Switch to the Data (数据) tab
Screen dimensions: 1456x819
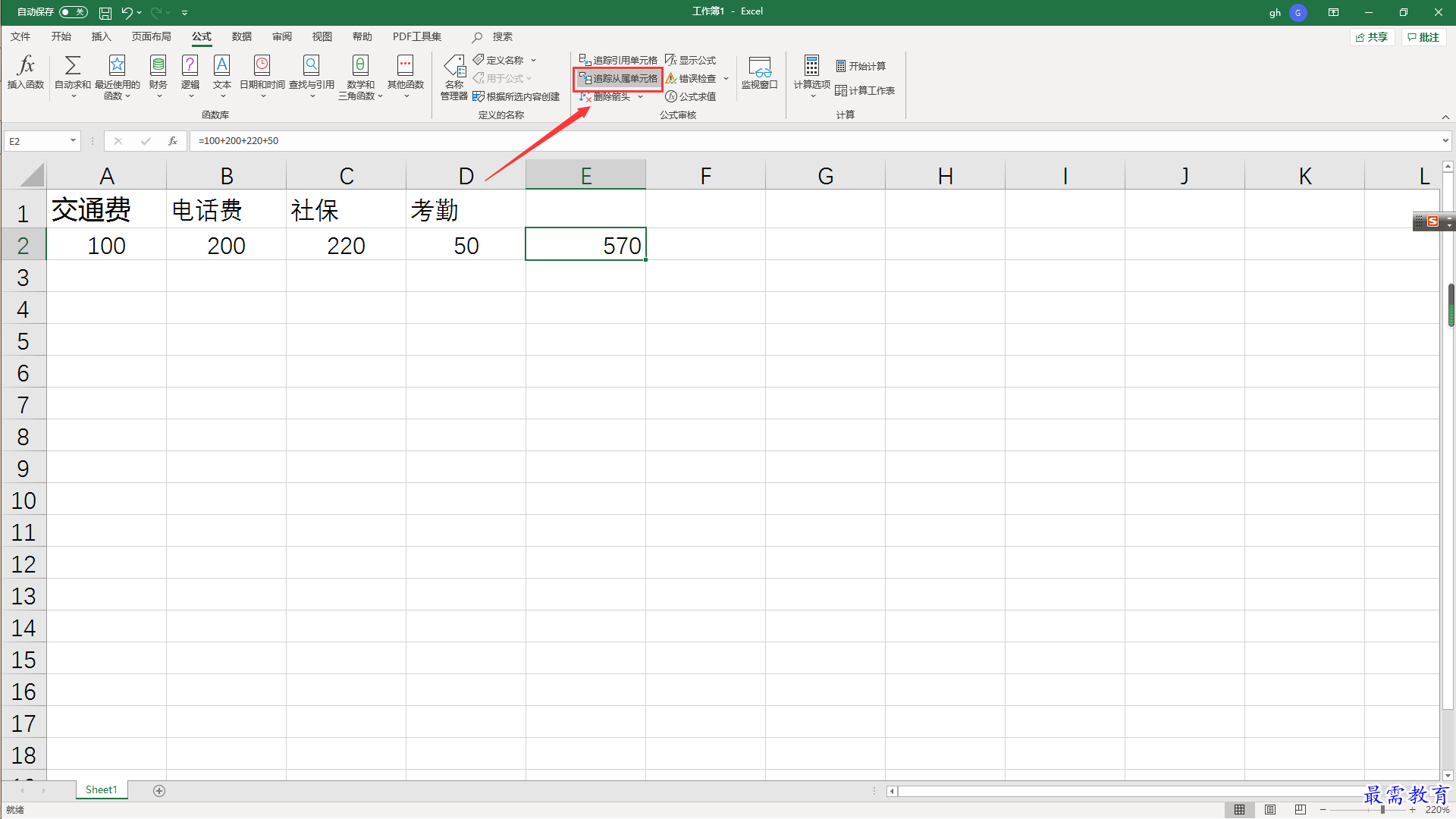[x=241, y=36]
